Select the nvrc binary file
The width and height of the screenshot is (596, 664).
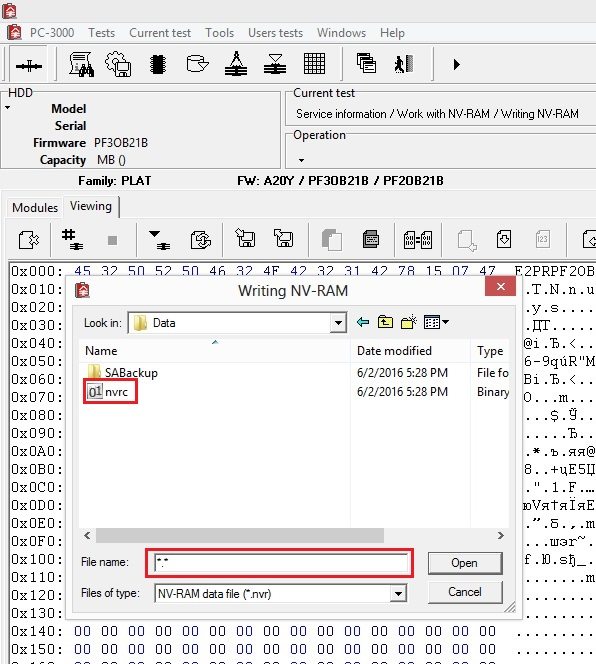click(x=108, y=392)
